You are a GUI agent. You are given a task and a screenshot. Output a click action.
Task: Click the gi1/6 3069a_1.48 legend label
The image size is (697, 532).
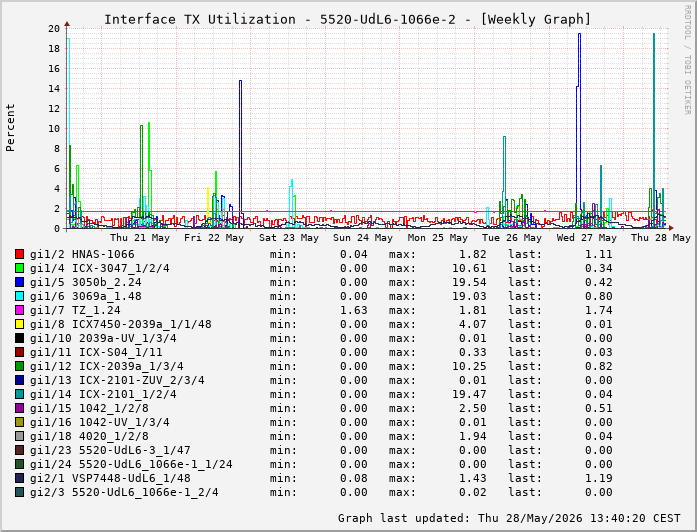click(x=85, y=296)
